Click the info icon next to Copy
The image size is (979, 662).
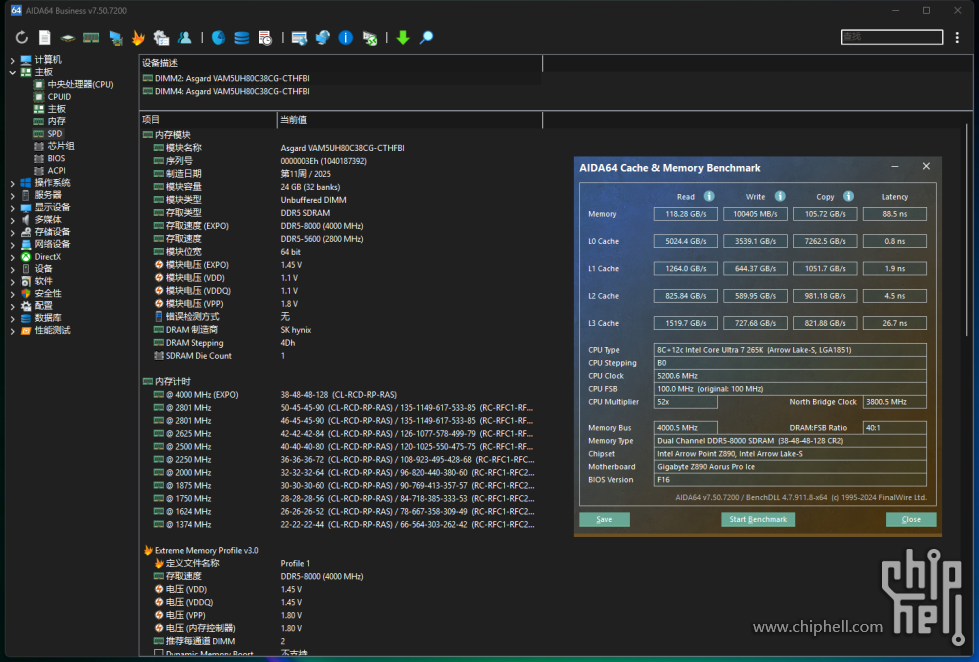[849, 196]
